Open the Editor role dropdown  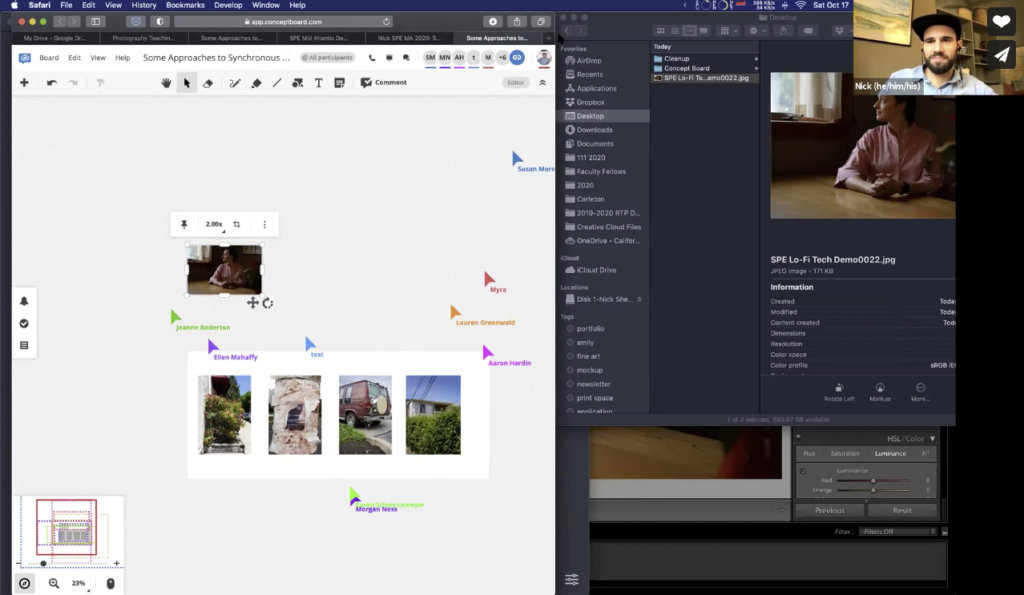(x=516, y=82)
